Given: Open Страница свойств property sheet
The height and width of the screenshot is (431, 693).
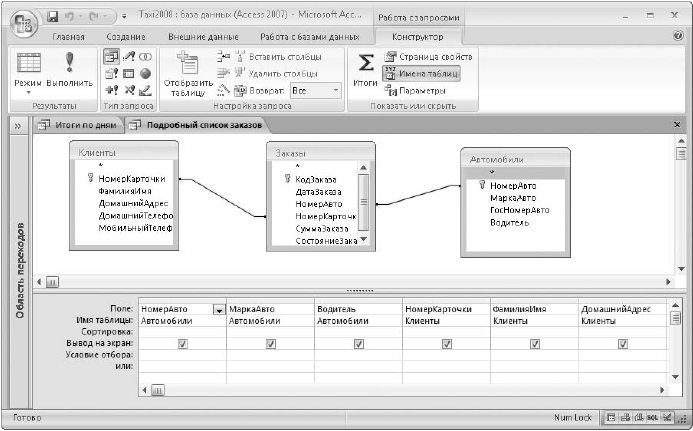Looking at the screenshot, I should pos(428,57).
